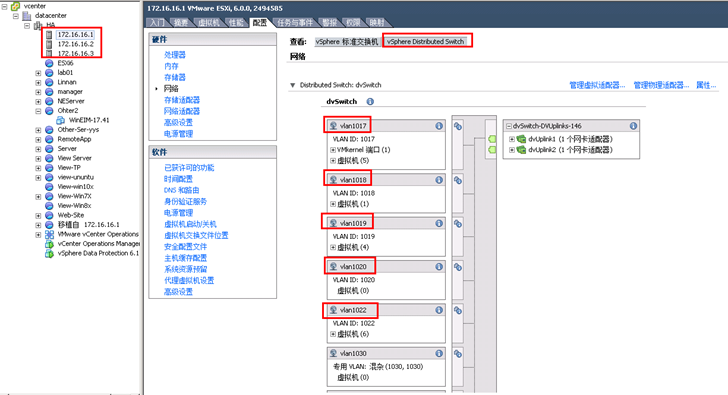Open DNS 和路由 settings
This screenshot has width=728, height=395.
click(182, 190)
